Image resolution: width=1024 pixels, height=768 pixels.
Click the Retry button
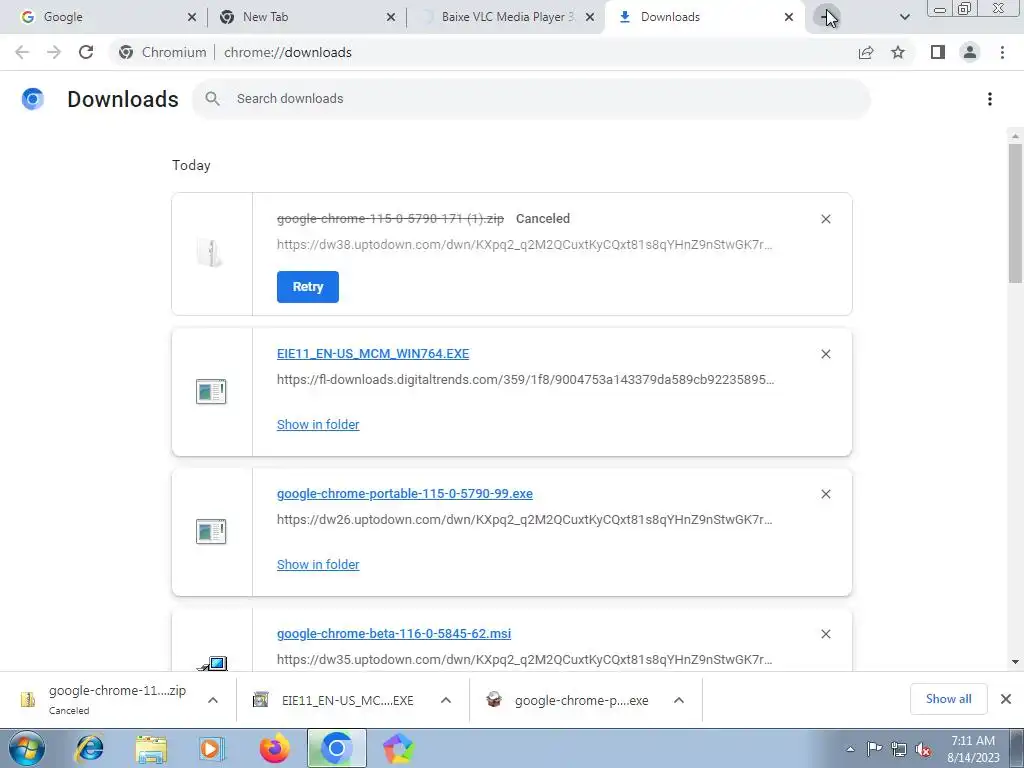coord(308,287)
